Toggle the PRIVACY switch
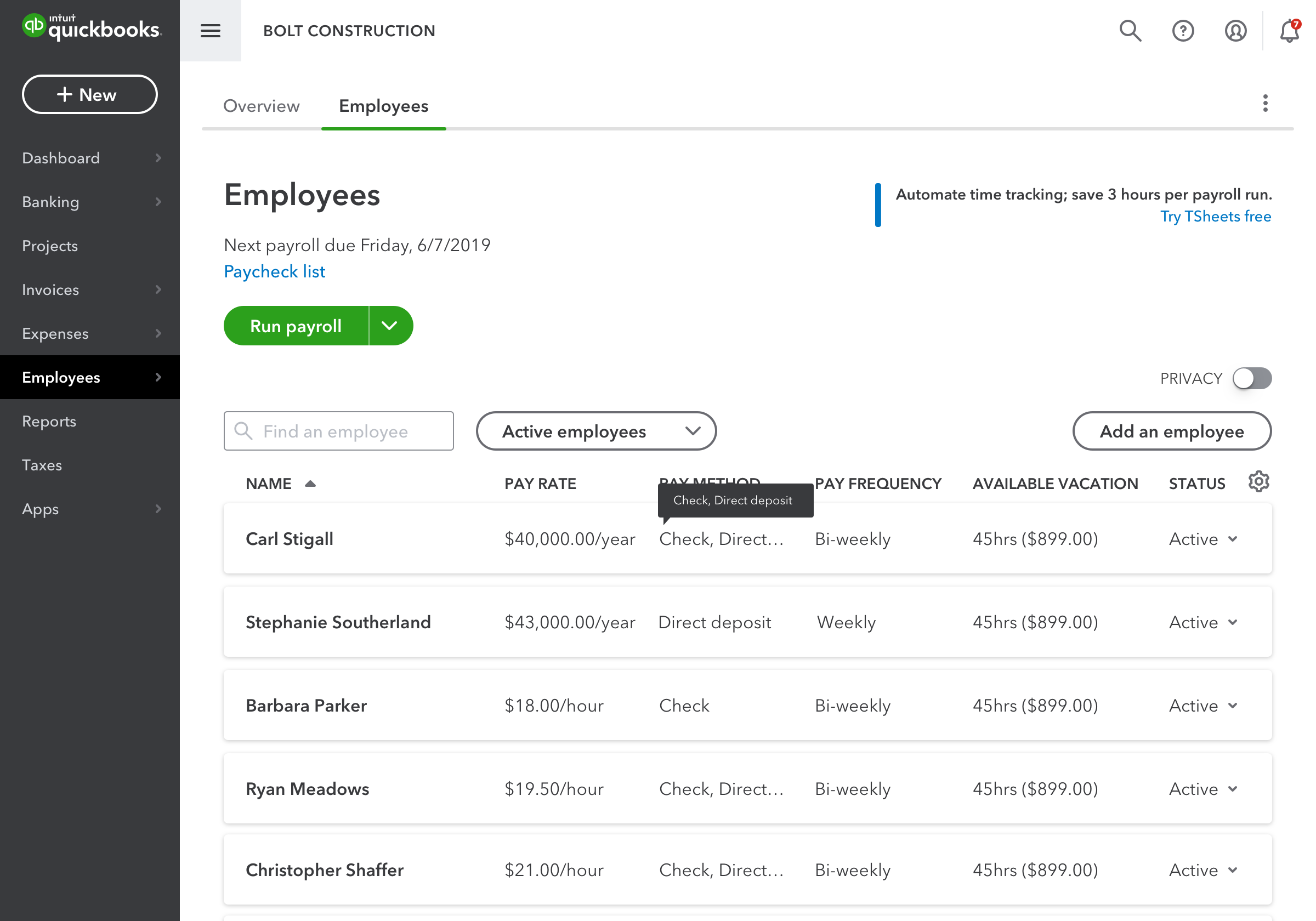The width and height of the screenshot is (1316, 921). 1252,378
